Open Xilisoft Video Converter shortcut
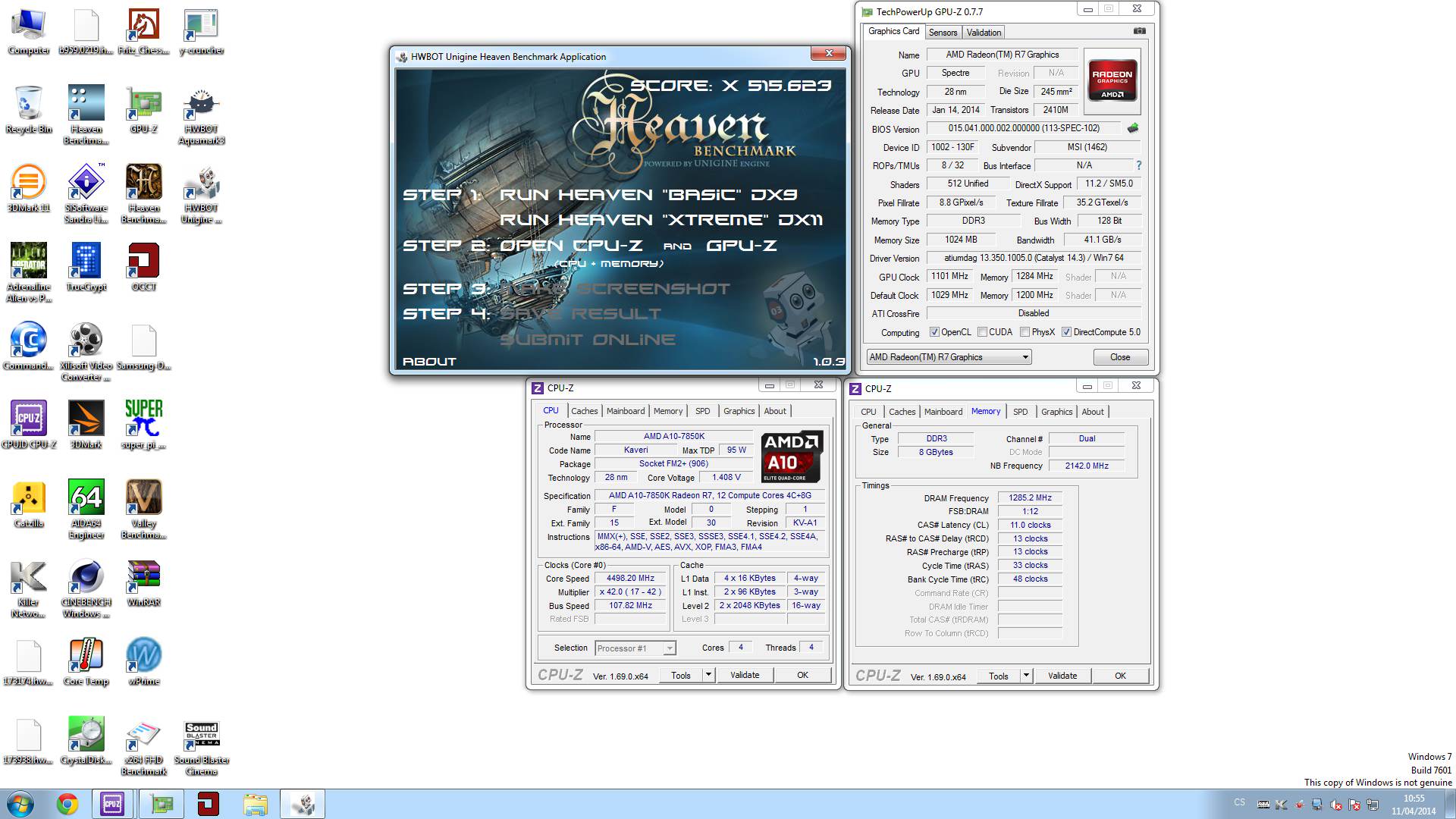Image resolution: width=1456 pixels, height=819 pixels. point(86,352)
